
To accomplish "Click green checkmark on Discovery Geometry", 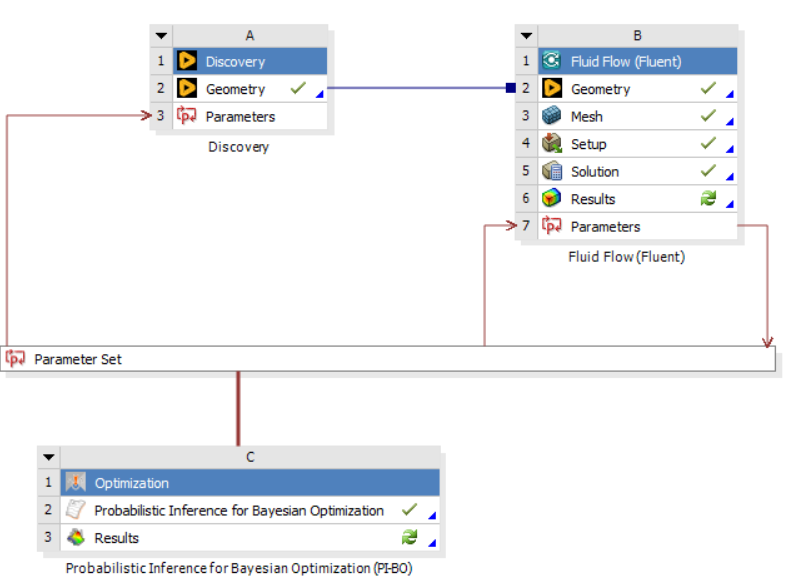I will [297, 89].
